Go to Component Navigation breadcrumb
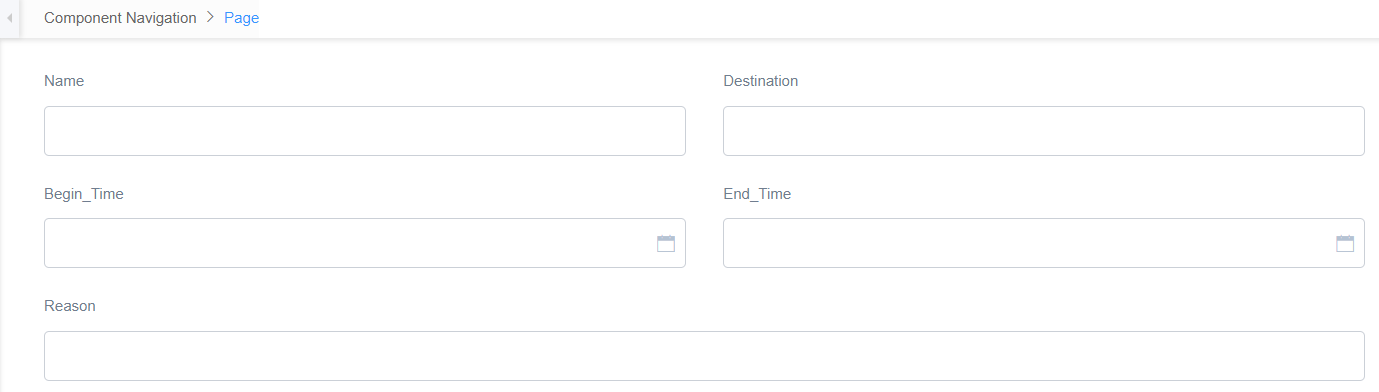Image resolution: width=1379 pixels, height=392 pixels. point(120,18)
